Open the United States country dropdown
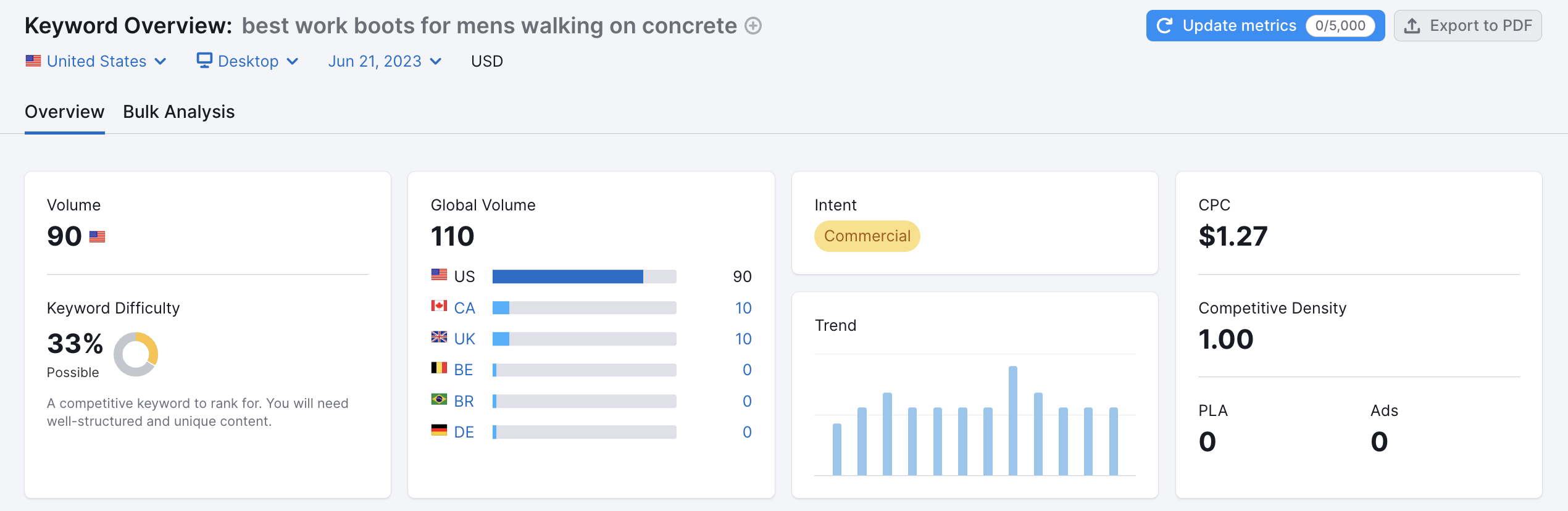This screenshot has height=511, width=1568. (x=96, y=61)
